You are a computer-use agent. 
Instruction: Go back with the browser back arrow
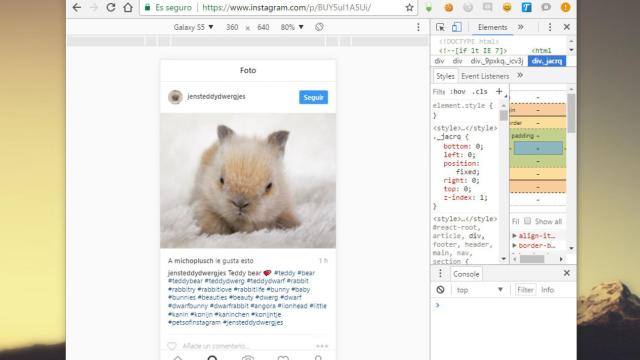(x=77, y=7)
